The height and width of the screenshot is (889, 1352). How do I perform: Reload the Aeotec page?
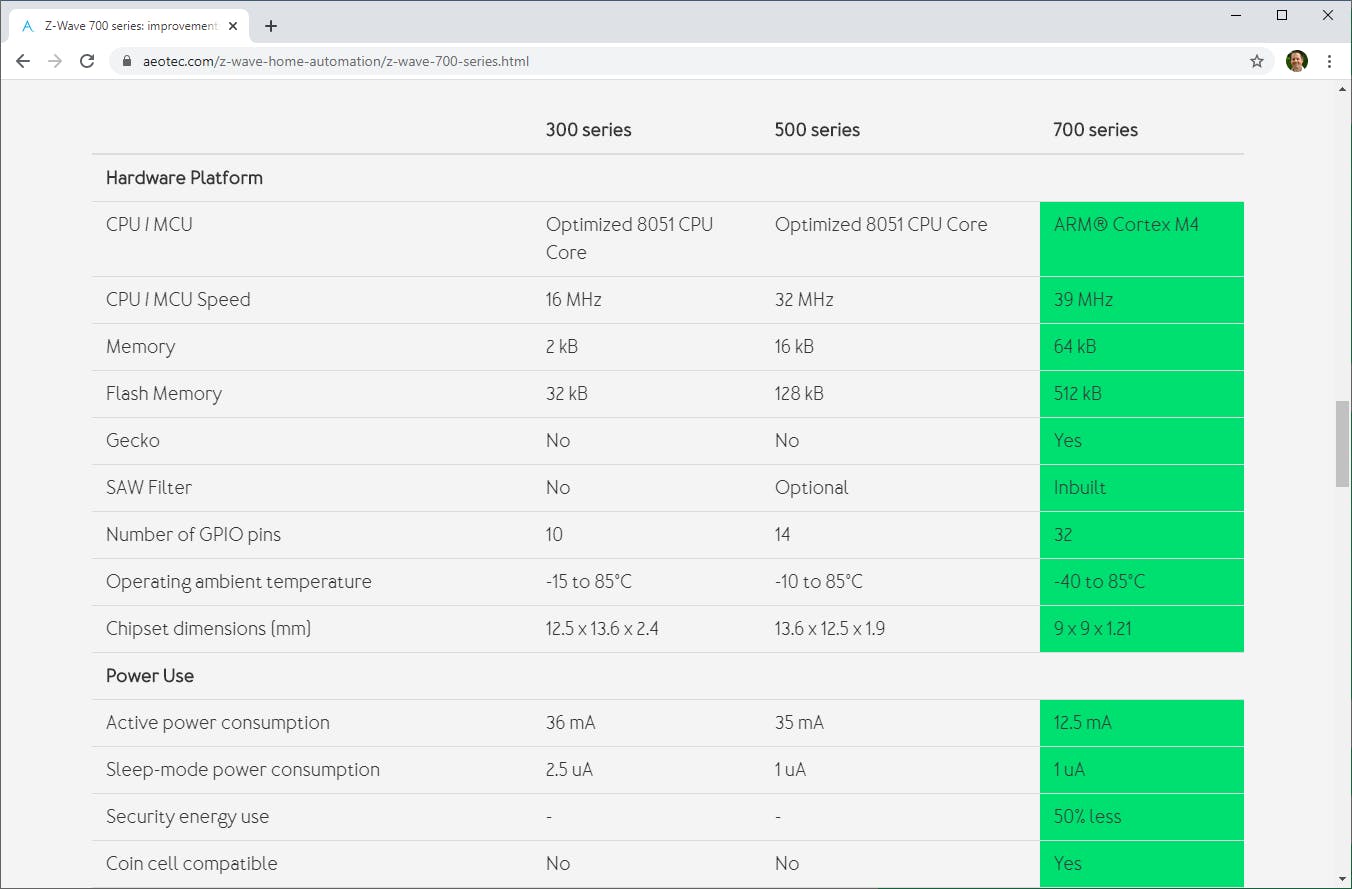click(x=87, y=61)
